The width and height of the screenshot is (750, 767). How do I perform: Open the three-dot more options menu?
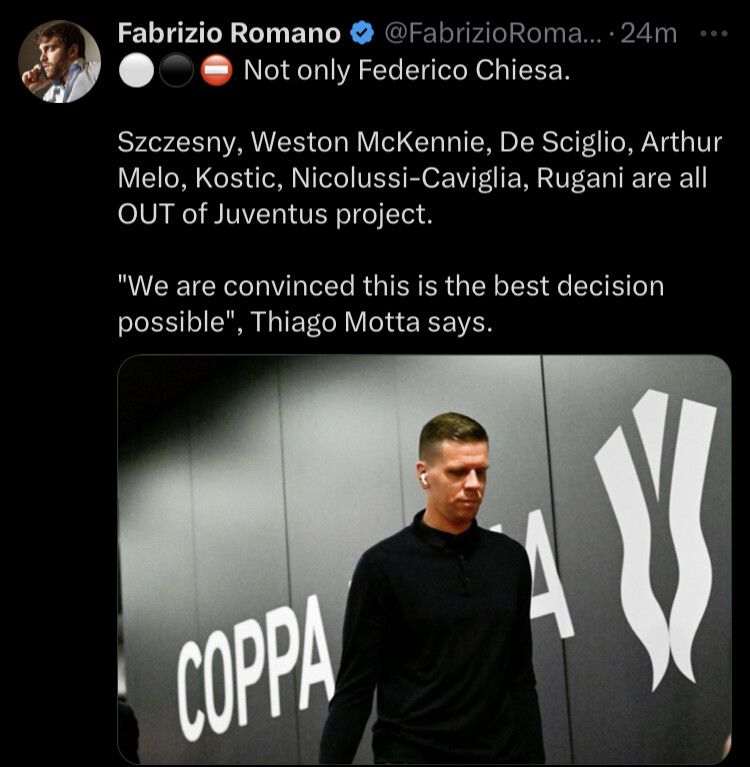[x=714, y=34]
